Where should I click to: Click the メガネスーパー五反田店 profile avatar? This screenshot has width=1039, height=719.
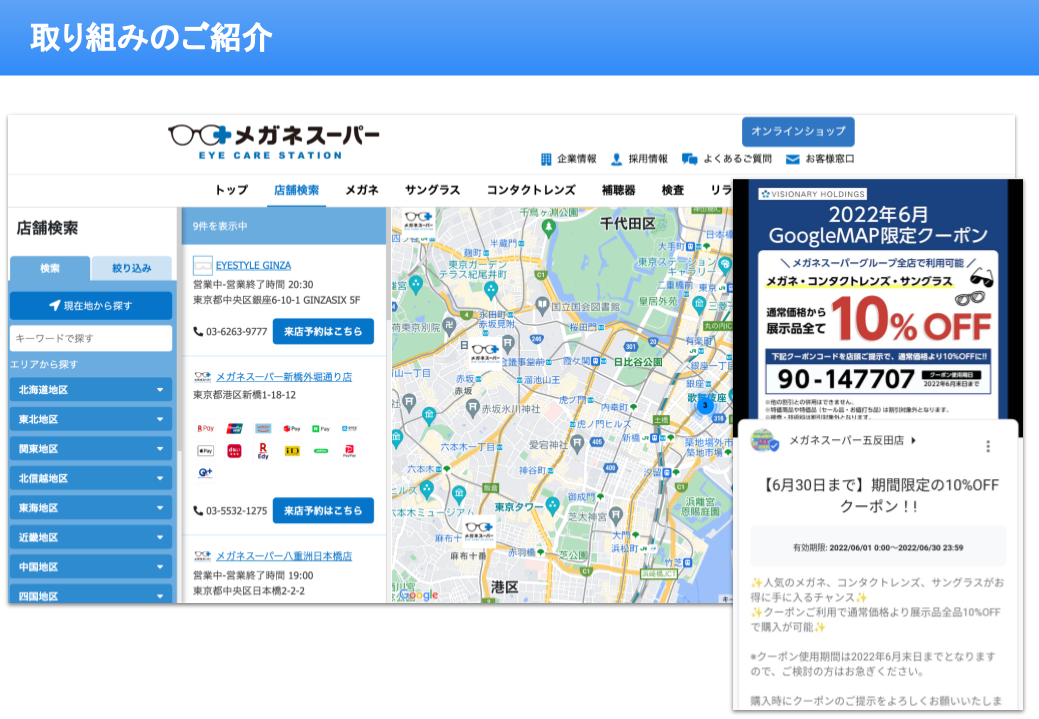763,441
